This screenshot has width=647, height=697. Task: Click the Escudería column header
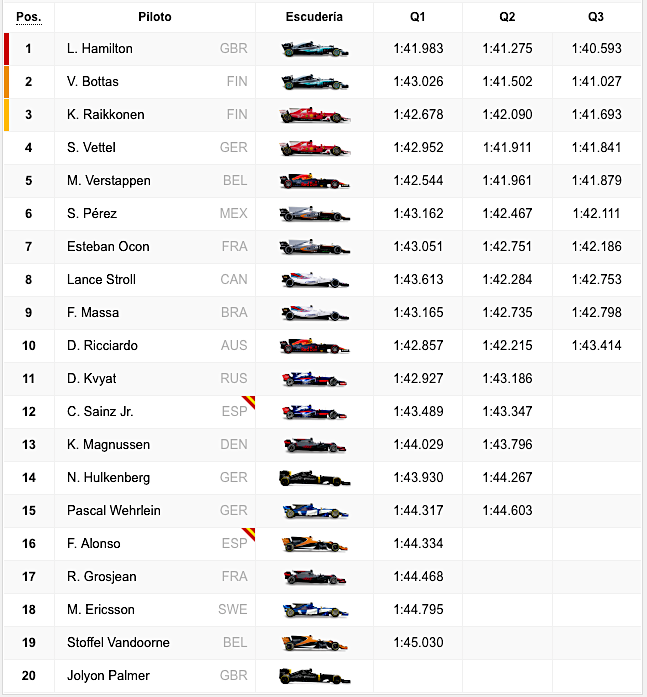point(314,17)
